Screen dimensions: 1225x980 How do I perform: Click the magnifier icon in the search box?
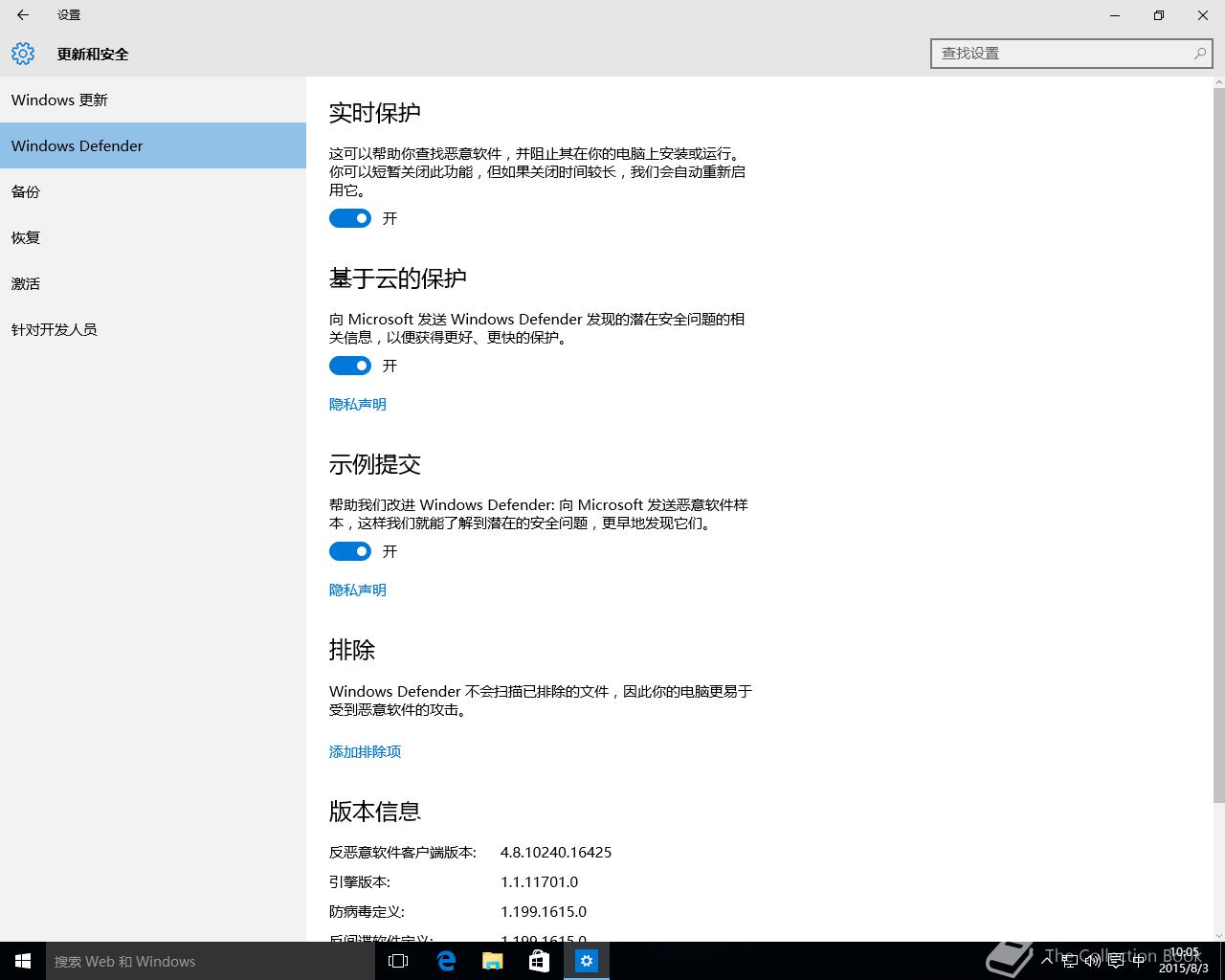[x=1199, y=54]
